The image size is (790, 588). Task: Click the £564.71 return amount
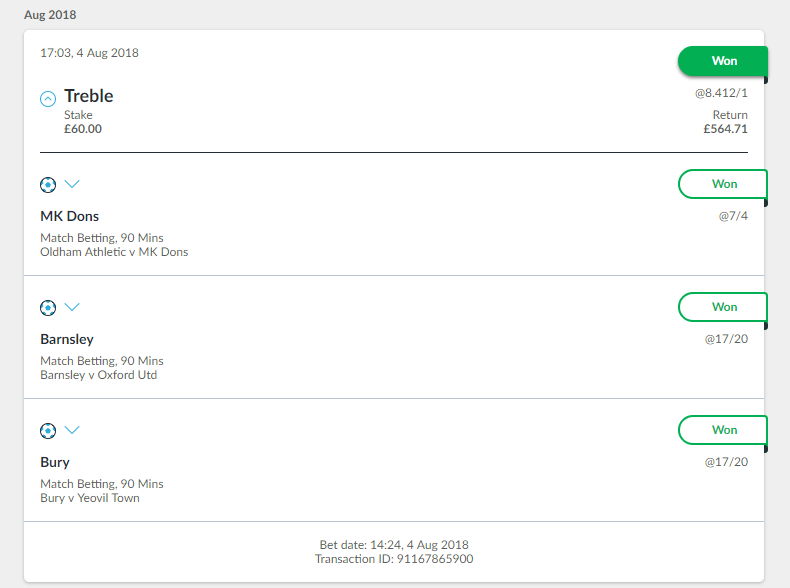point(726,129)
